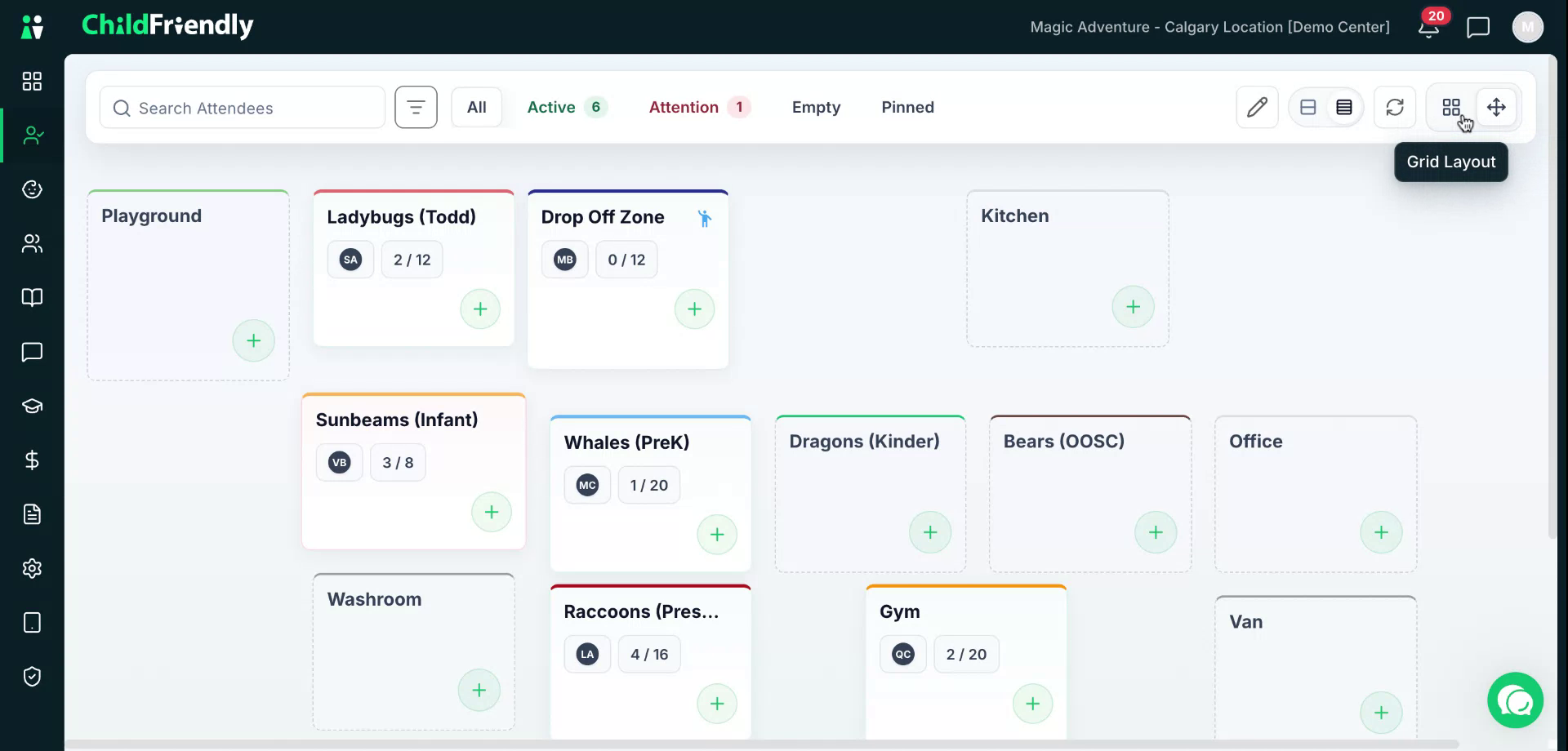Add attendee to Ladybugs (Todd) room
The height and width of the screenshot is (751, 1568).
tap(480, 309)
